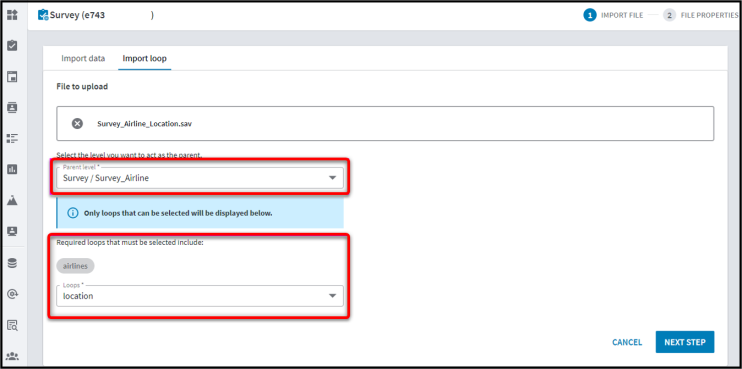Switch to the Import data tab
This screenshot has width=742, height=369.
pos(83,59)
